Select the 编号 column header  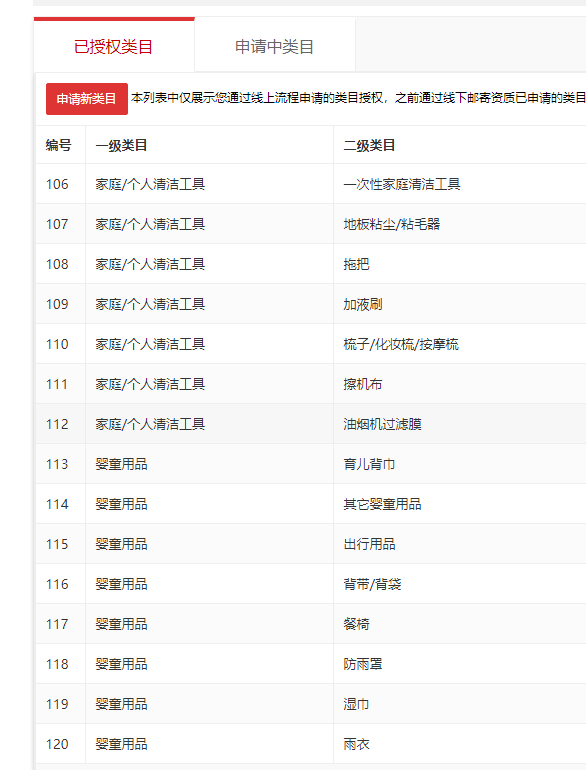point(58,145)
